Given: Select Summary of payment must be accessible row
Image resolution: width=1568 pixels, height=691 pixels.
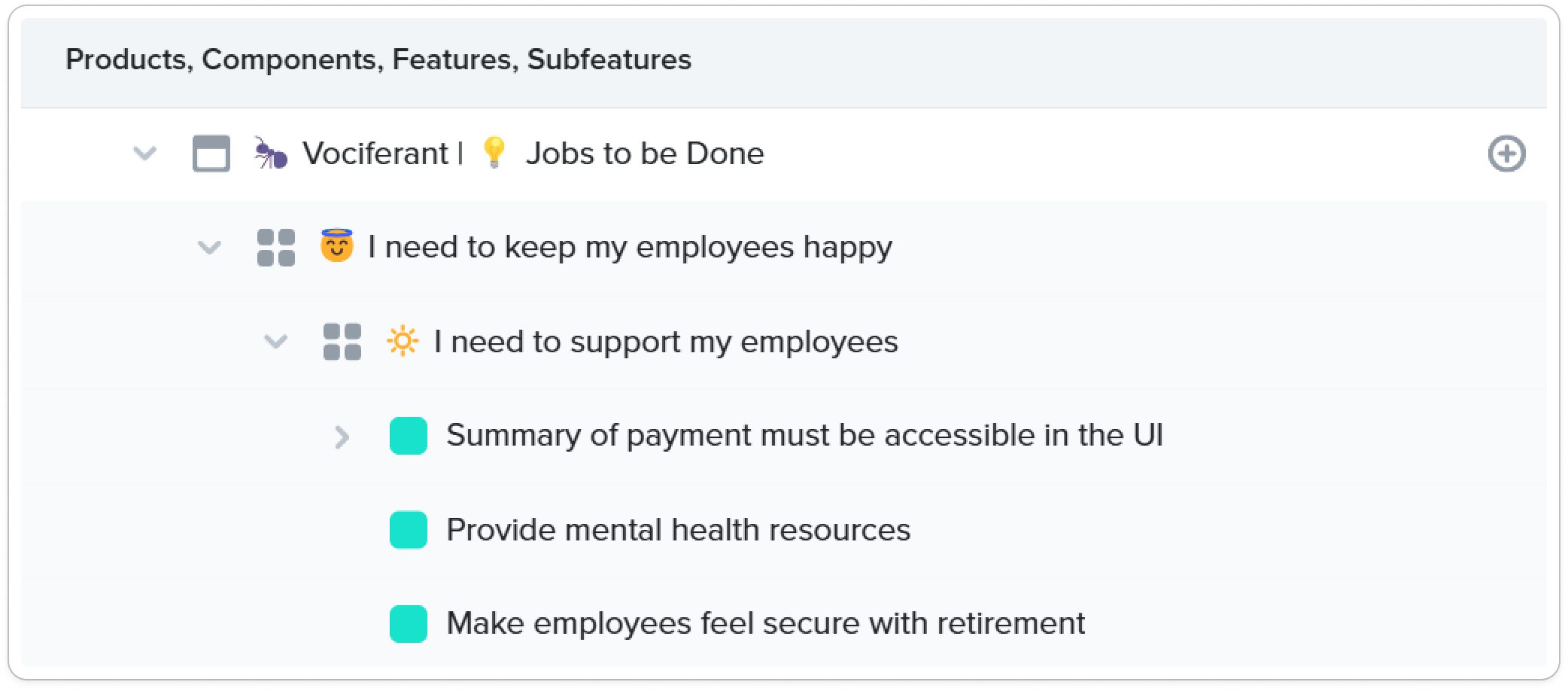Looking at the screenshot, I should pos(804,436).
